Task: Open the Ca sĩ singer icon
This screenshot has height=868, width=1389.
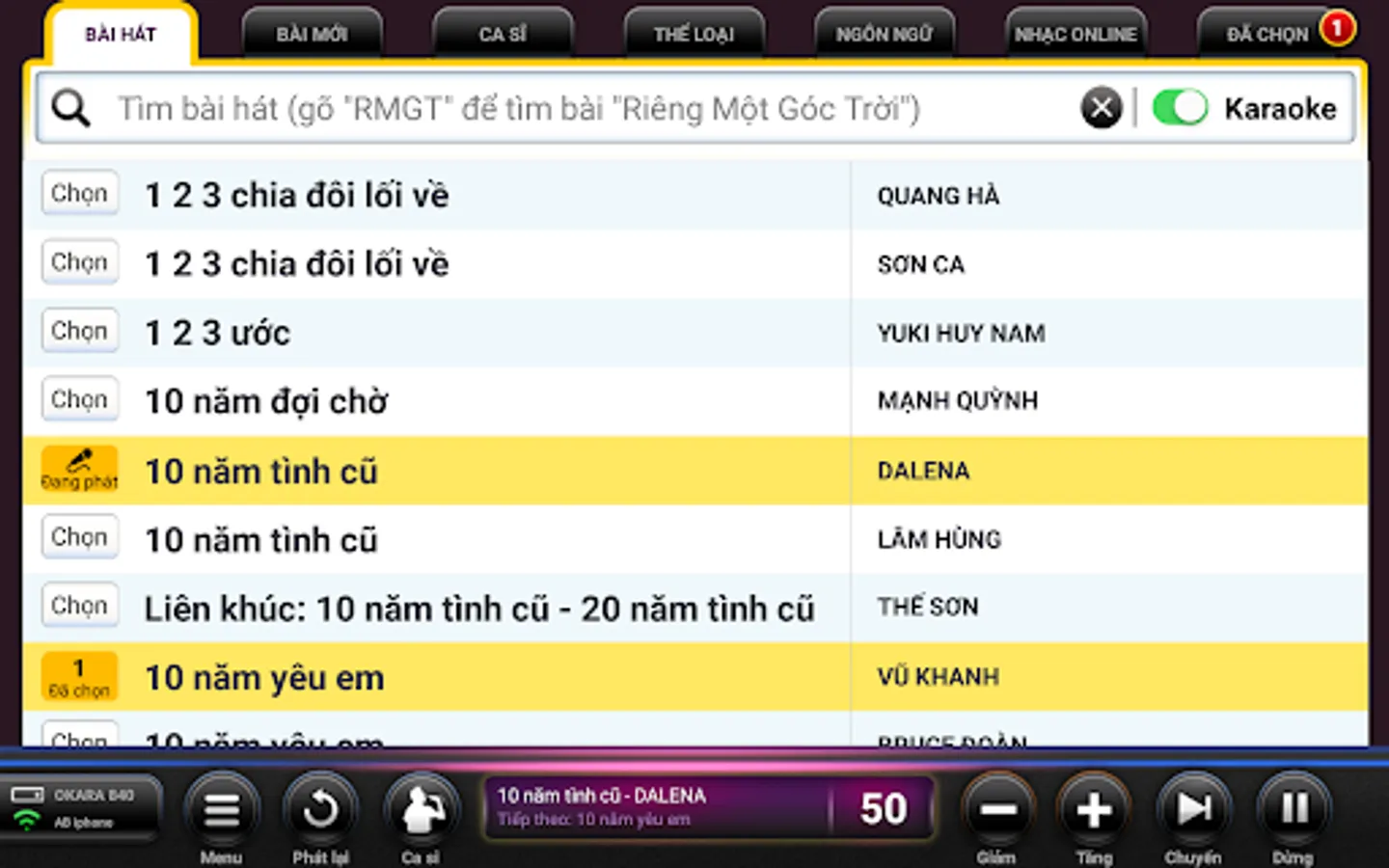Action: (421, 810)
